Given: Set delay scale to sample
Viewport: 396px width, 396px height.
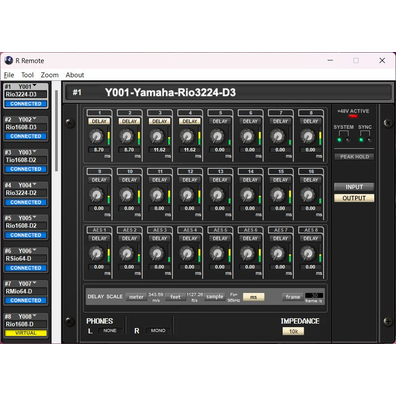Looking at the screenshot, I should 215,297.
